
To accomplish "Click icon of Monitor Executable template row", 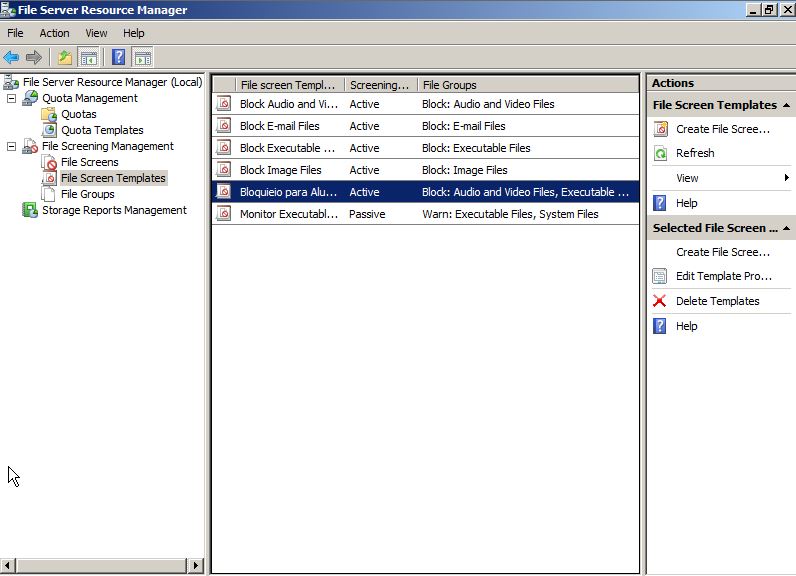I will (x=224, y=214).
